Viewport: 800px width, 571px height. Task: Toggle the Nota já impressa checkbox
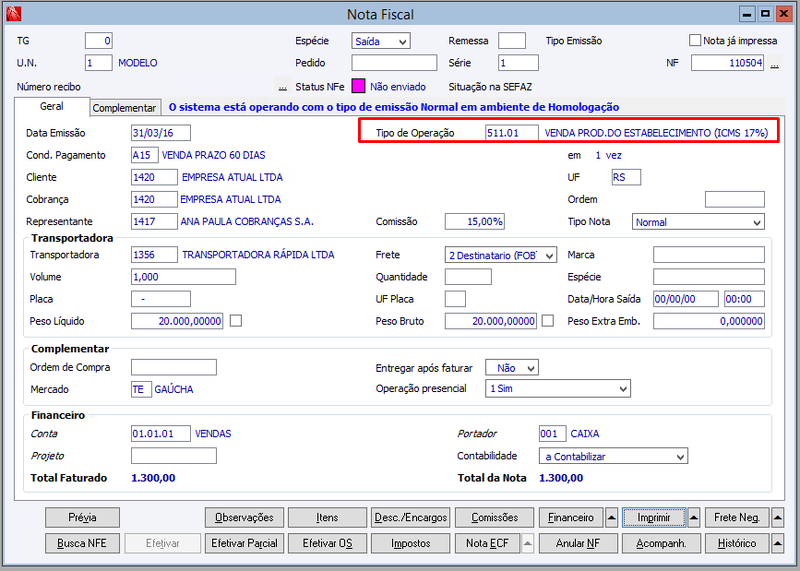pos(694,40)
